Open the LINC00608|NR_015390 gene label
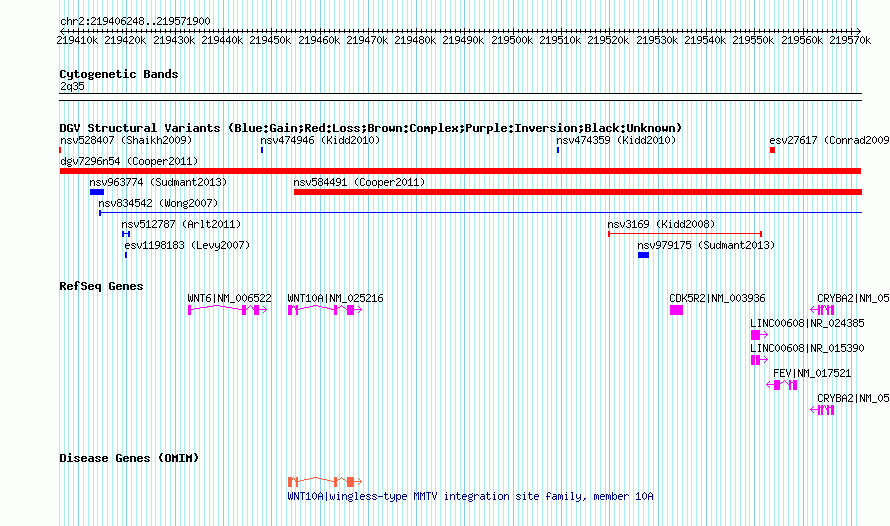Screen dimensions: 890x526 click(807, 348)
